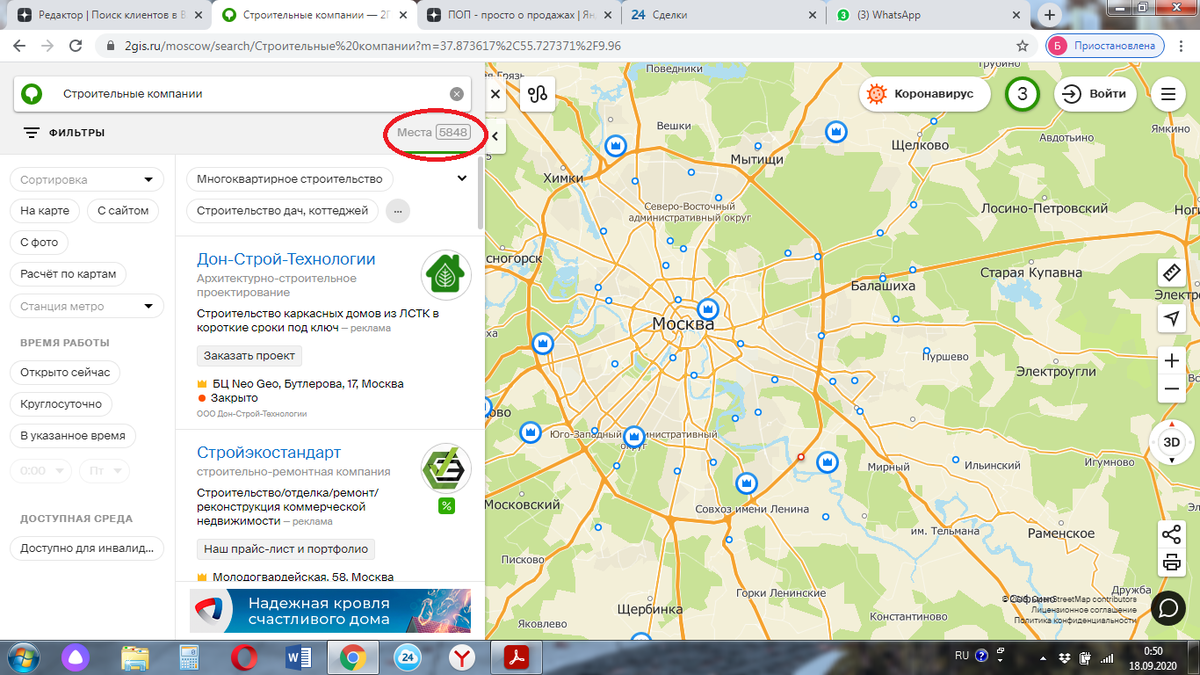
Task: Toggle the В указанное время filter
Action: 73,436
